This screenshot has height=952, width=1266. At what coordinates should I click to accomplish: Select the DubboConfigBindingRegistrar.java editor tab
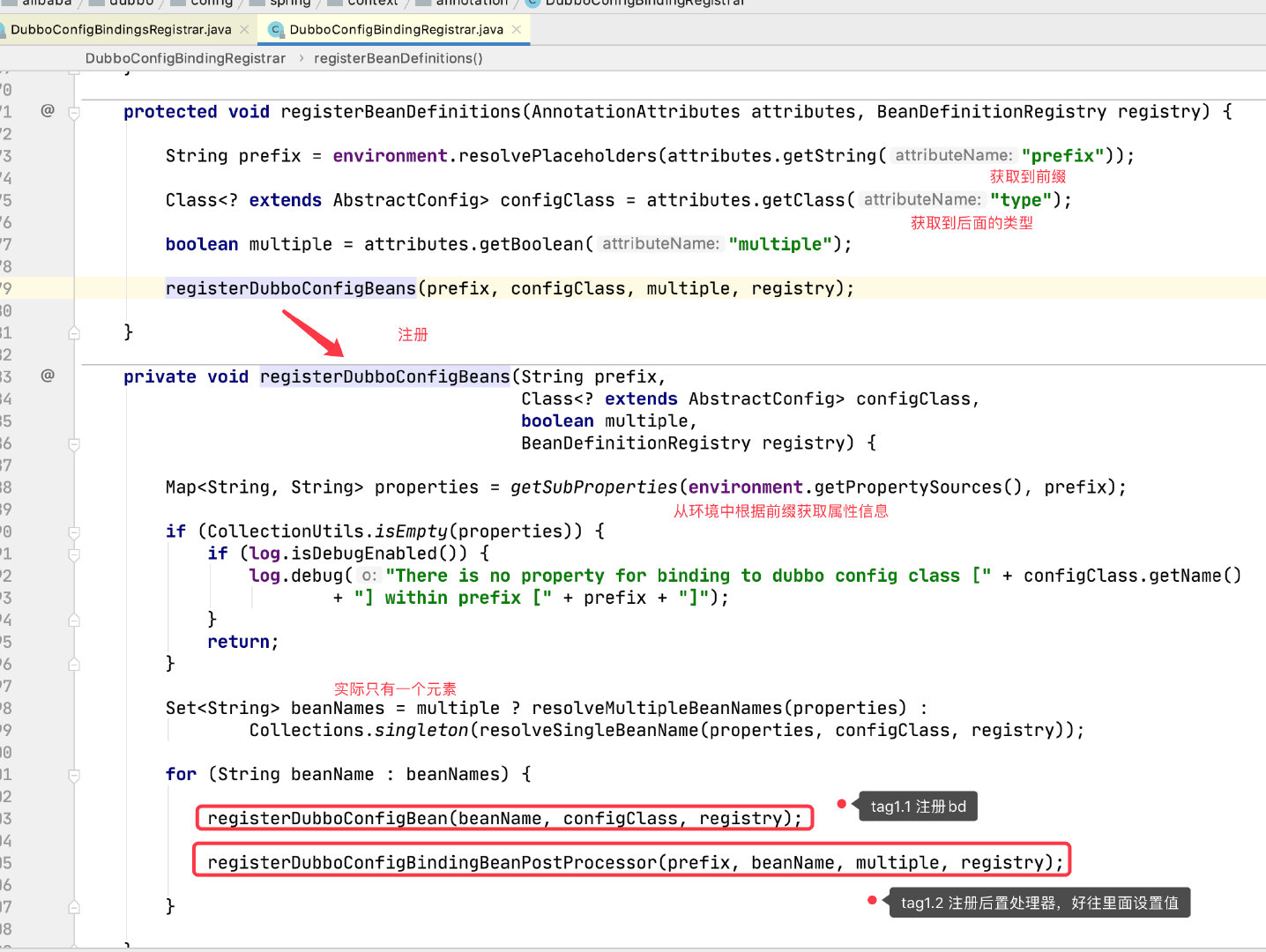(396, 30)
